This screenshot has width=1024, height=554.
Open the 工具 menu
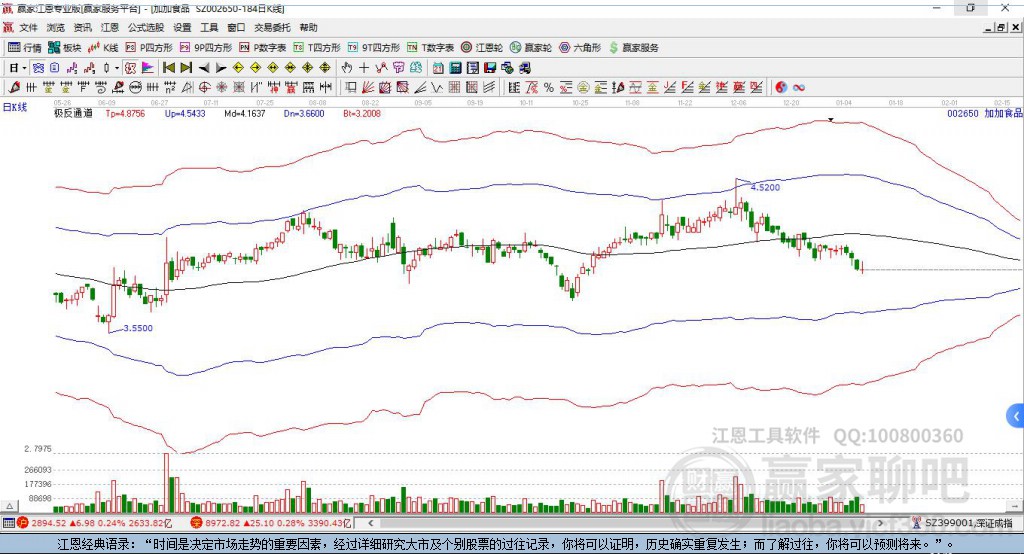pyautogui.click(x=209, y=27)
